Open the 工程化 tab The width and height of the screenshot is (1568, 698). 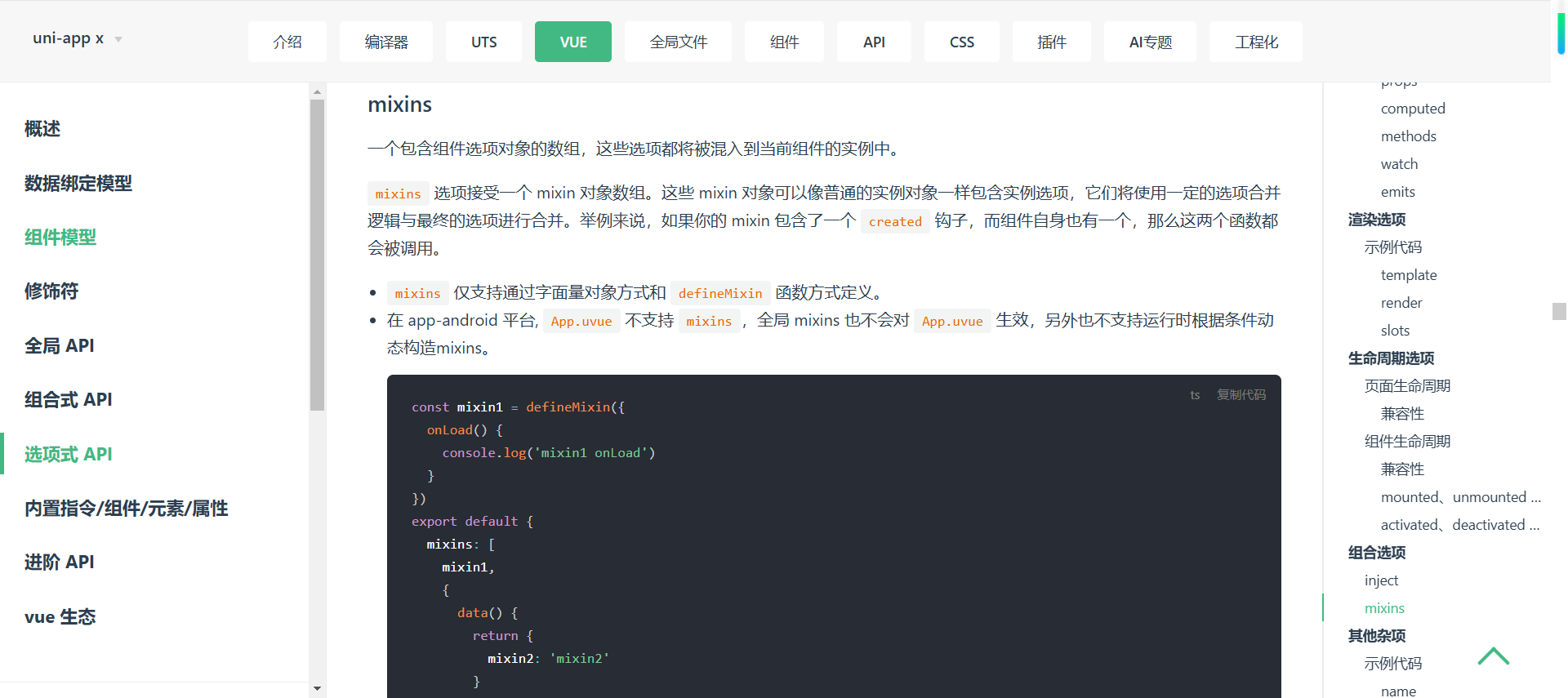1256,42
